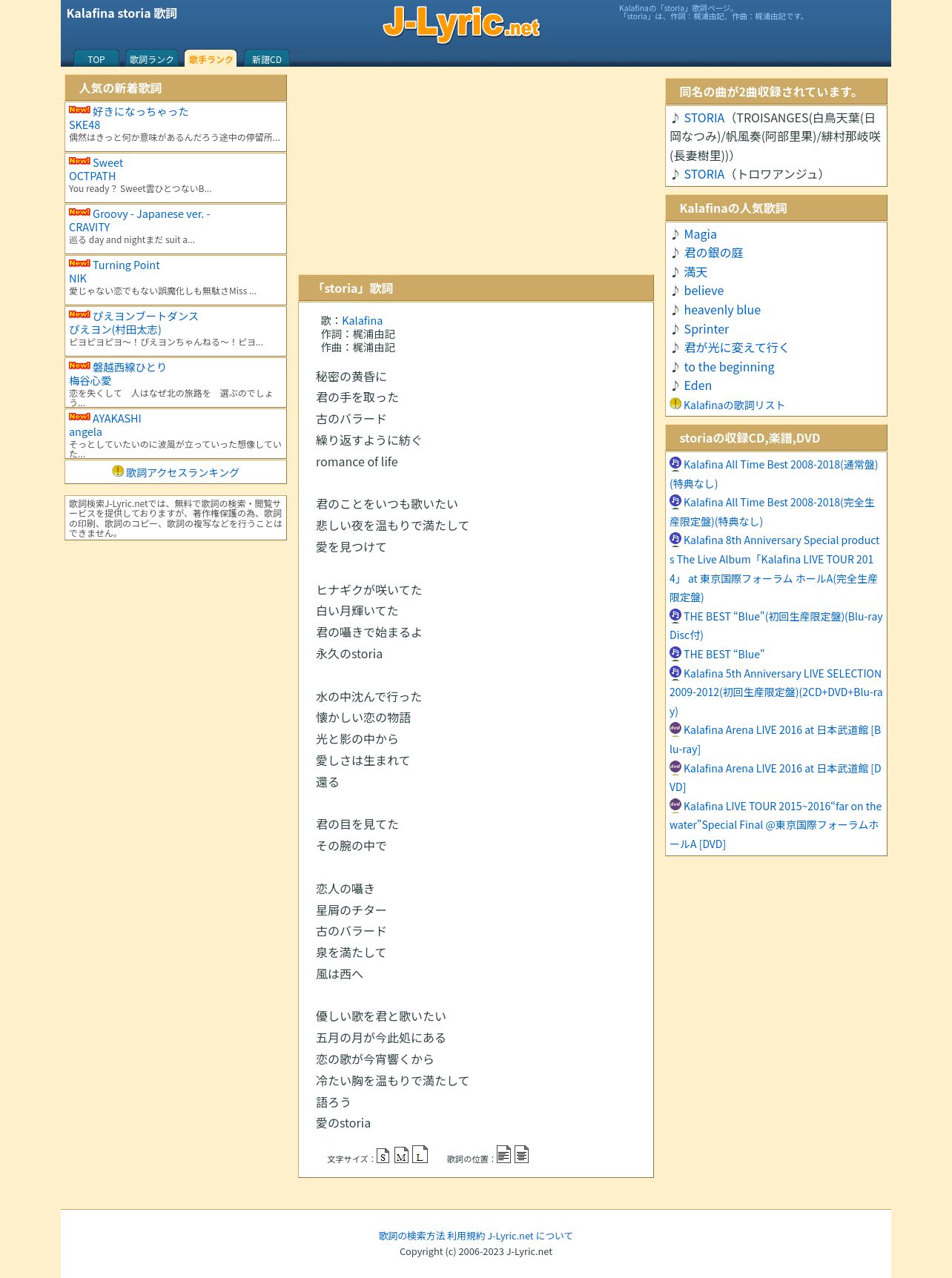Click the lyric line romance of life
The width and height of the screenshot is (952, 1278).
tap(357, 462)
